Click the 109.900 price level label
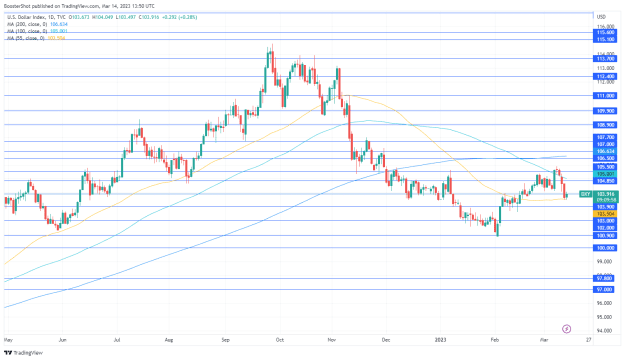 605,111
